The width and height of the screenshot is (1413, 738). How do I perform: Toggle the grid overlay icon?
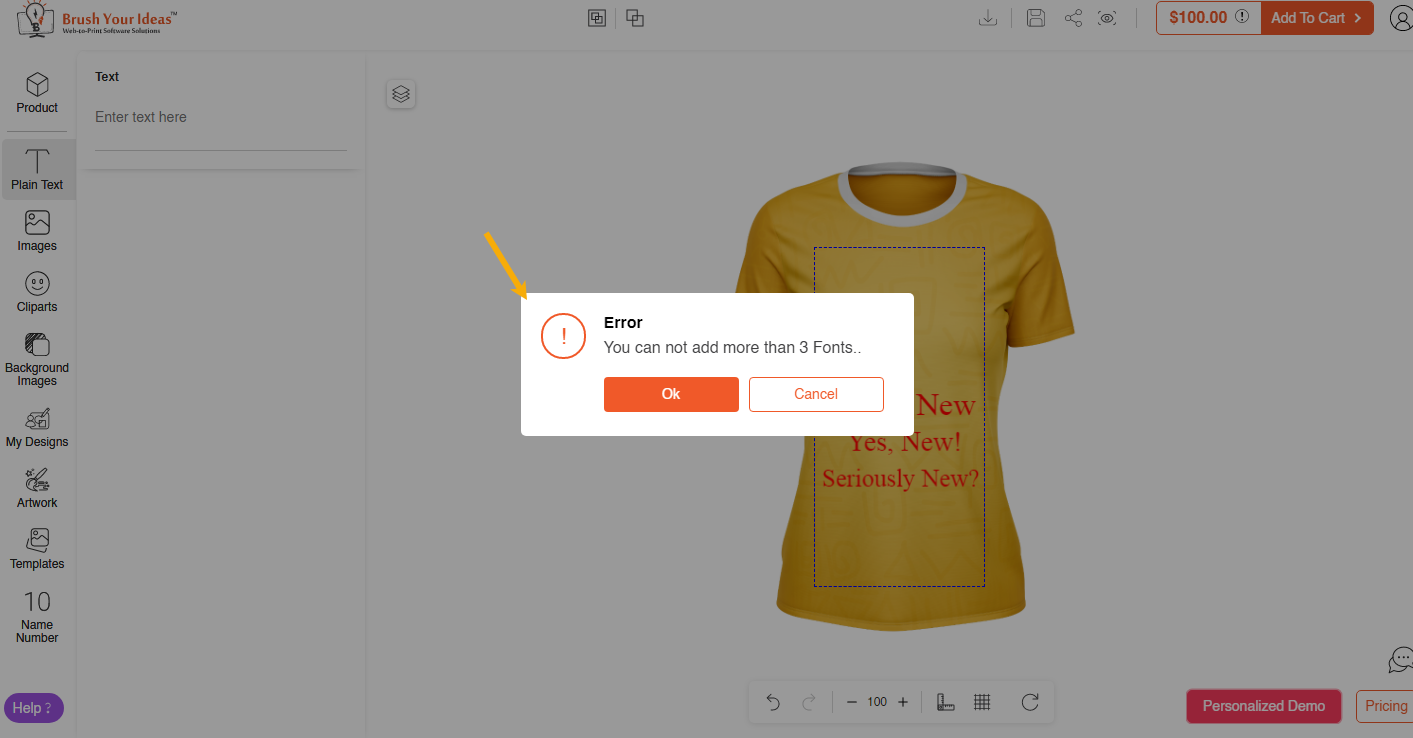982,702
